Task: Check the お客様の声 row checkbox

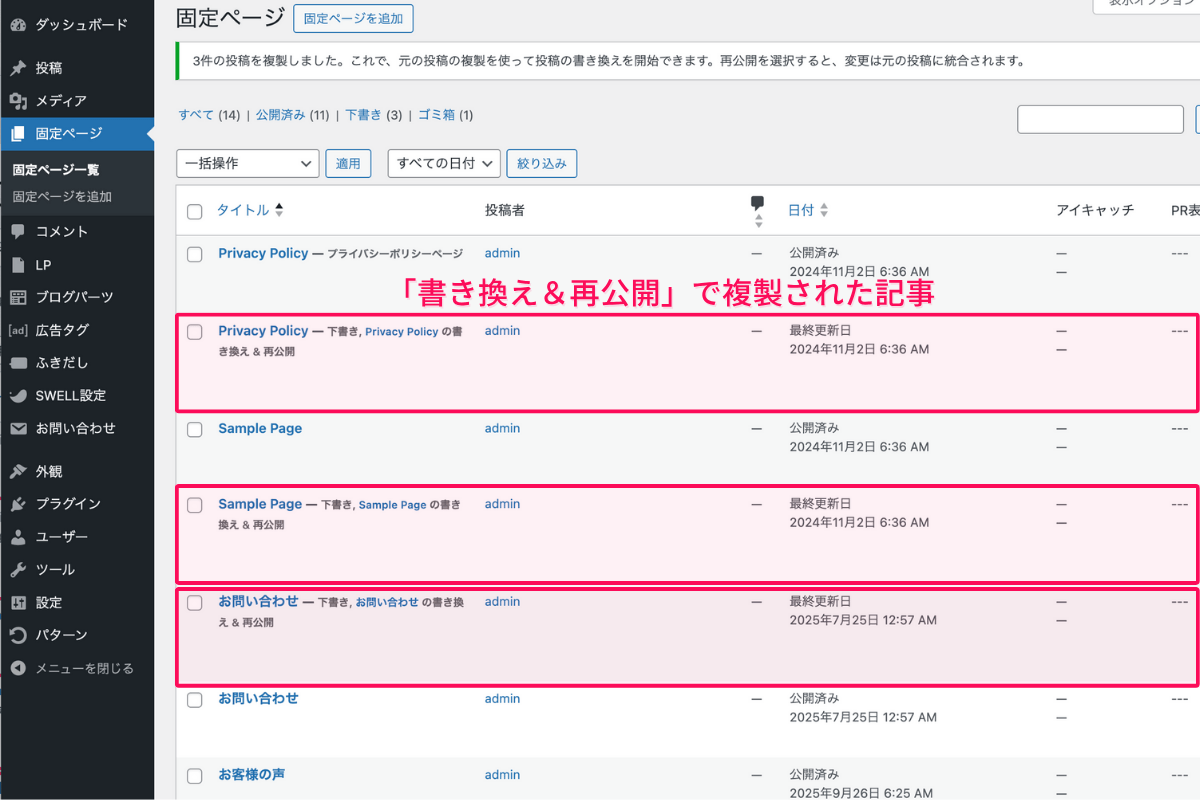Action: point(195,775)
